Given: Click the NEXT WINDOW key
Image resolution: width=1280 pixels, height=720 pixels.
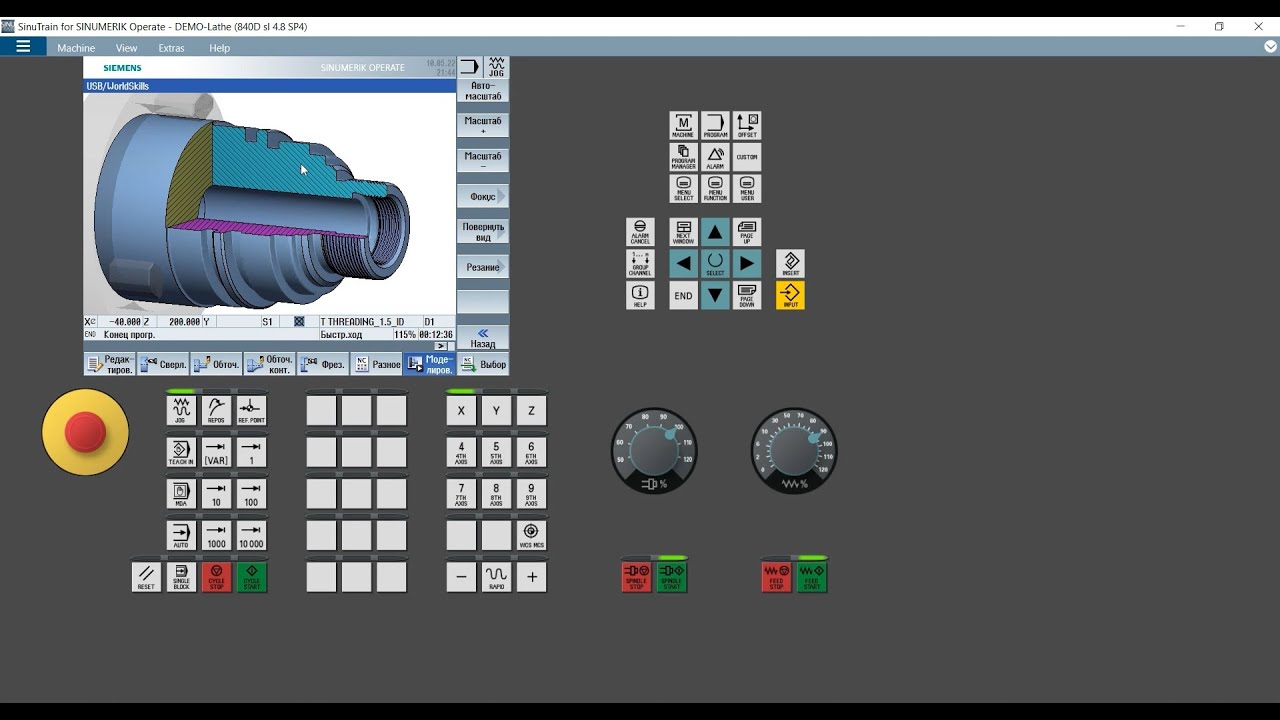Looking at the screenshot, I should (x=683, y=232).
